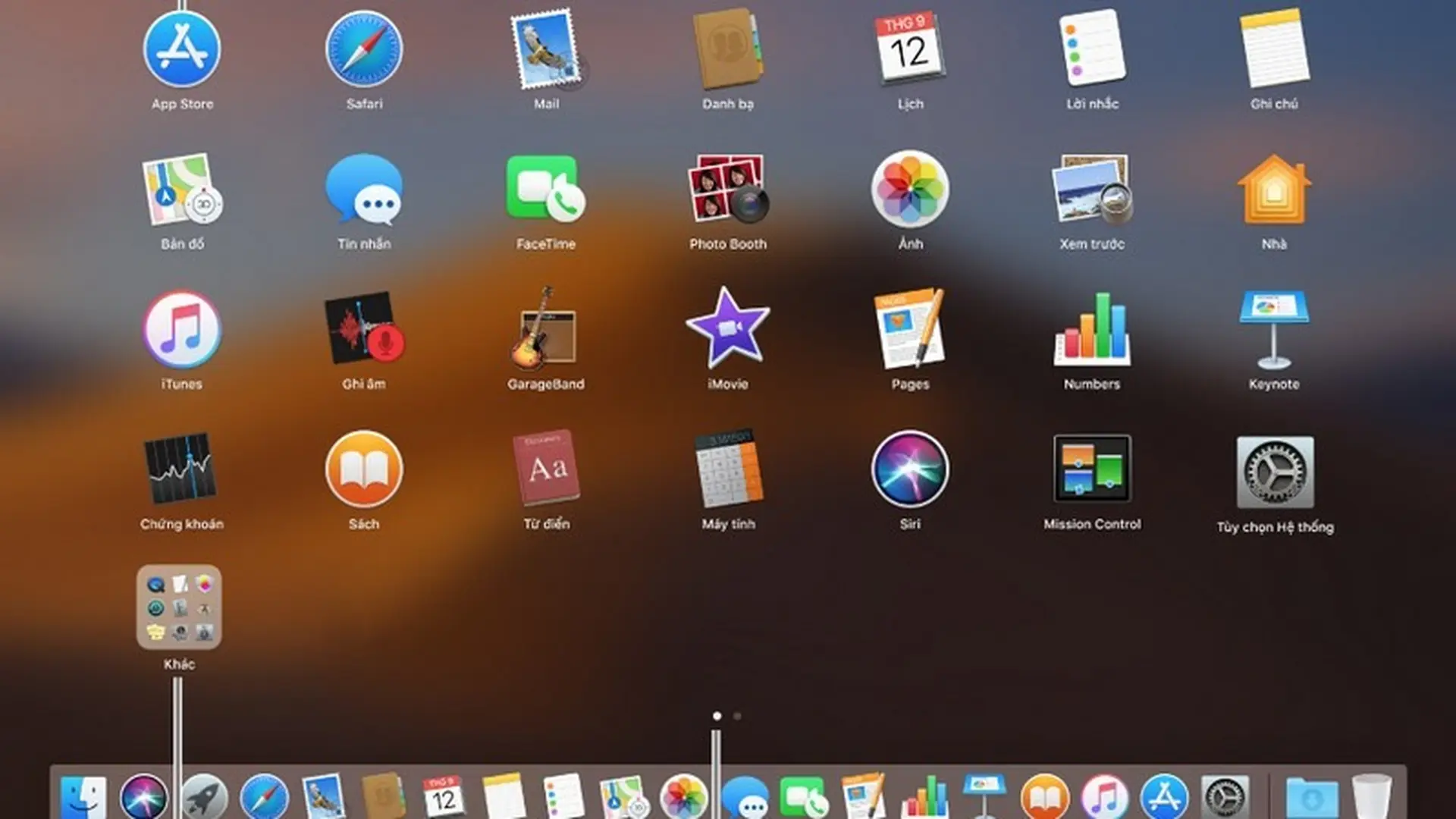The image size is (1456, 819).
Task: Switch to second Launchpad page dot
Action: (x=737, y=716)
